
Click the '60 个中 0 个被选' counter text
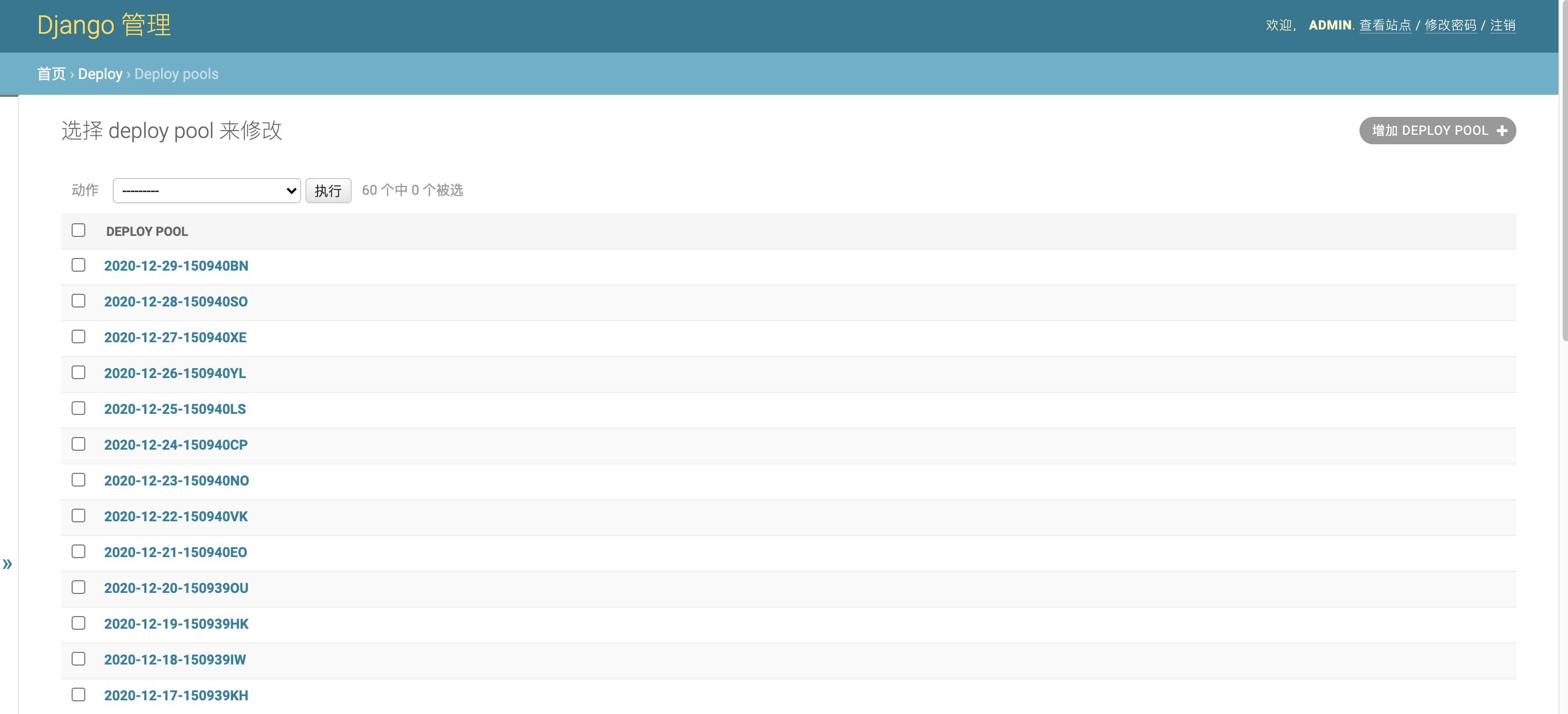412,190
